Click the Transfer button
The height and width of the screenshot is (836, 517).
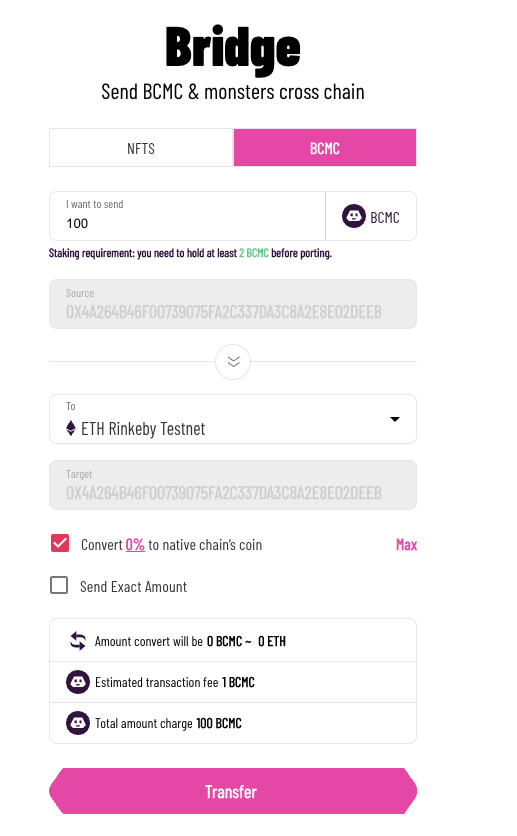click(x=233, y=791)
